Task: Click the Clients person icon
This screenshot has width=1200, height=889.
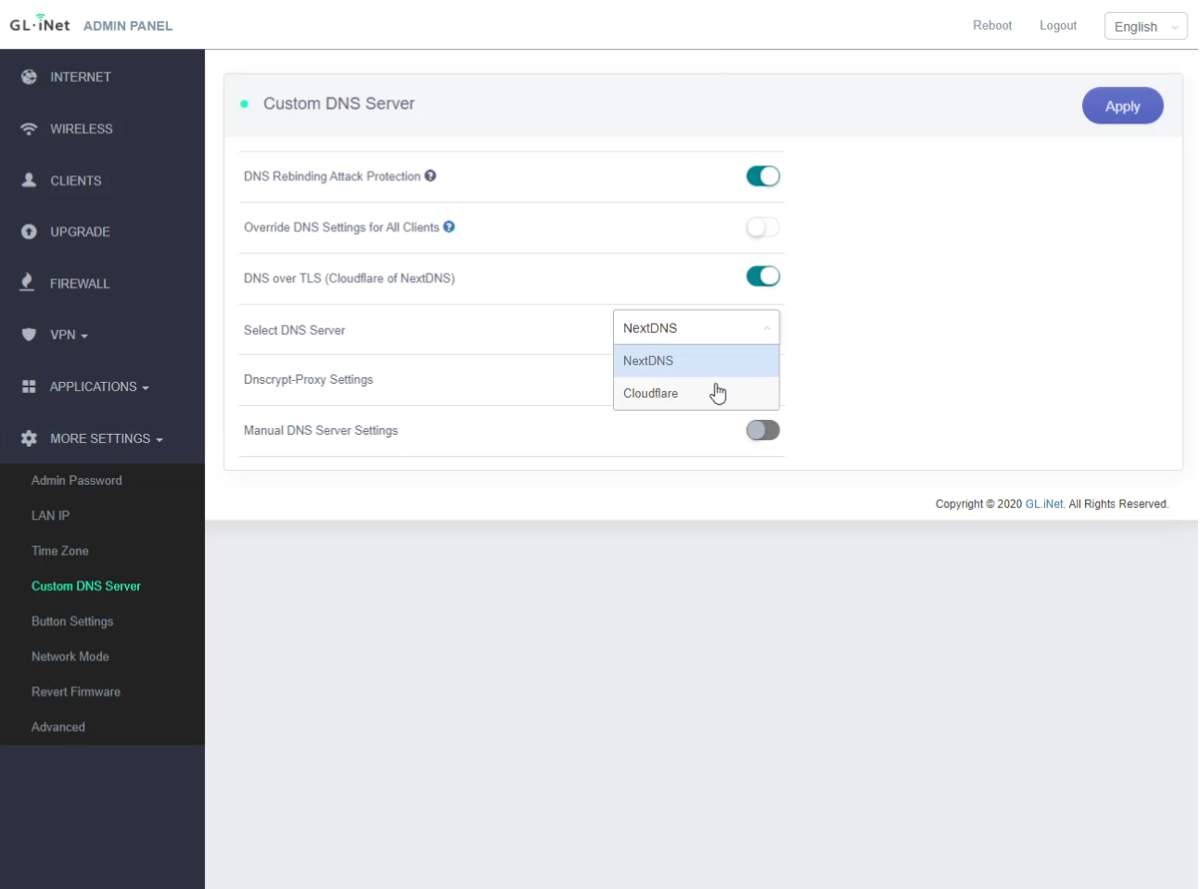Action: 29,181
